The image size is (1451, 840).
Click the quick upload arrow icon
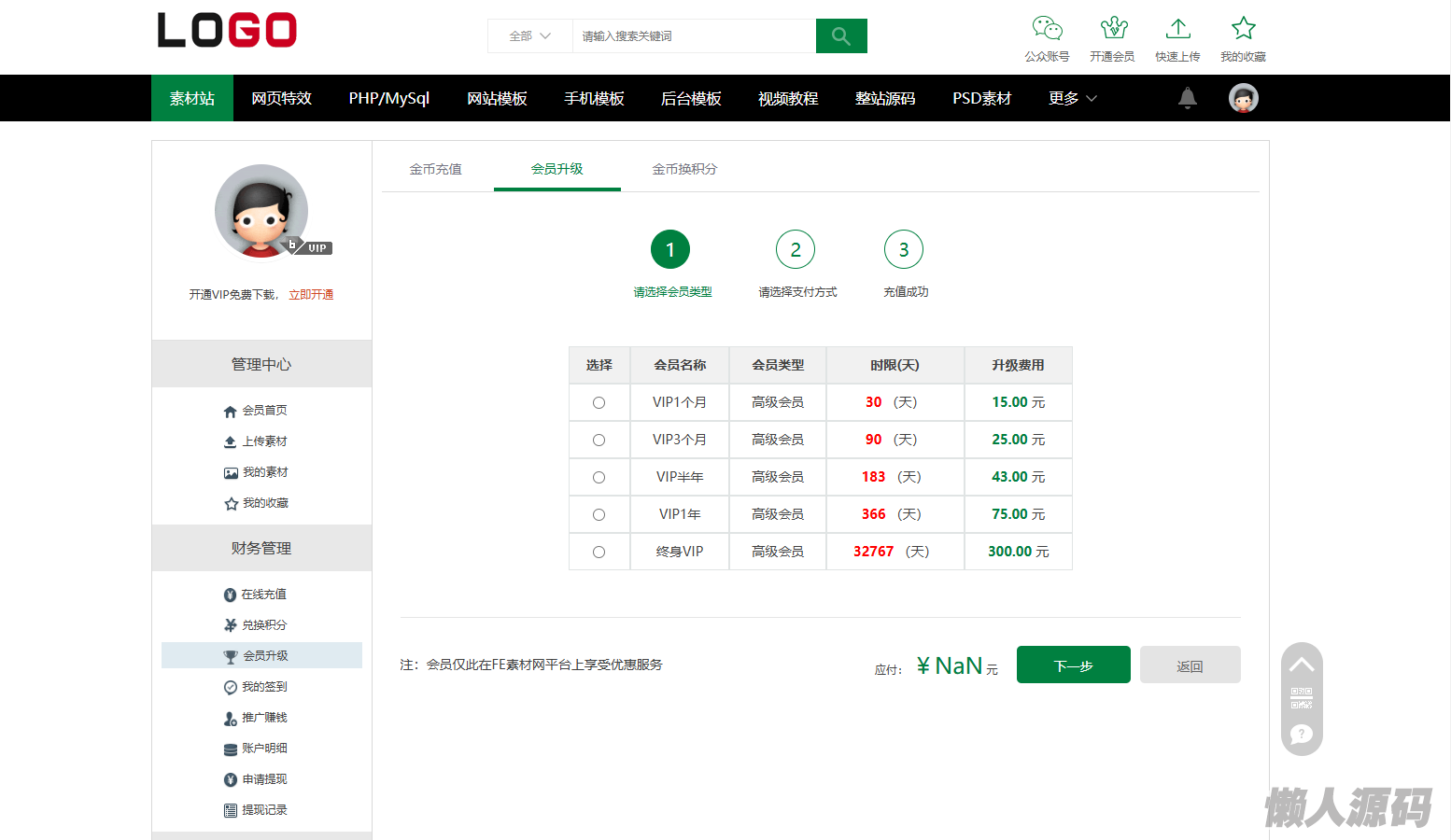click(x=1177, y=29)
